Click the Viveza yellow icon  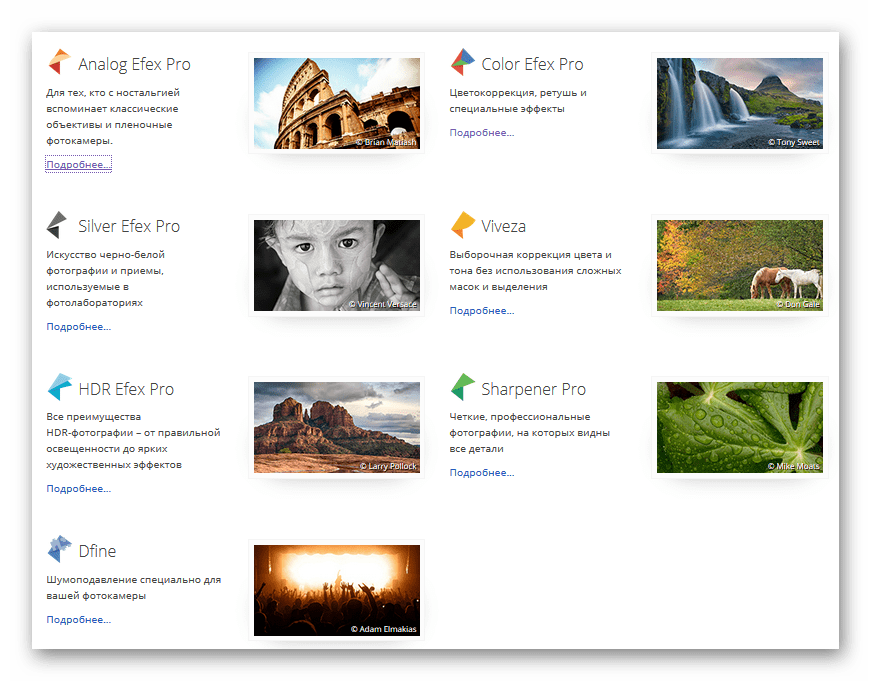pyautogui.click(x=462, y=225)
